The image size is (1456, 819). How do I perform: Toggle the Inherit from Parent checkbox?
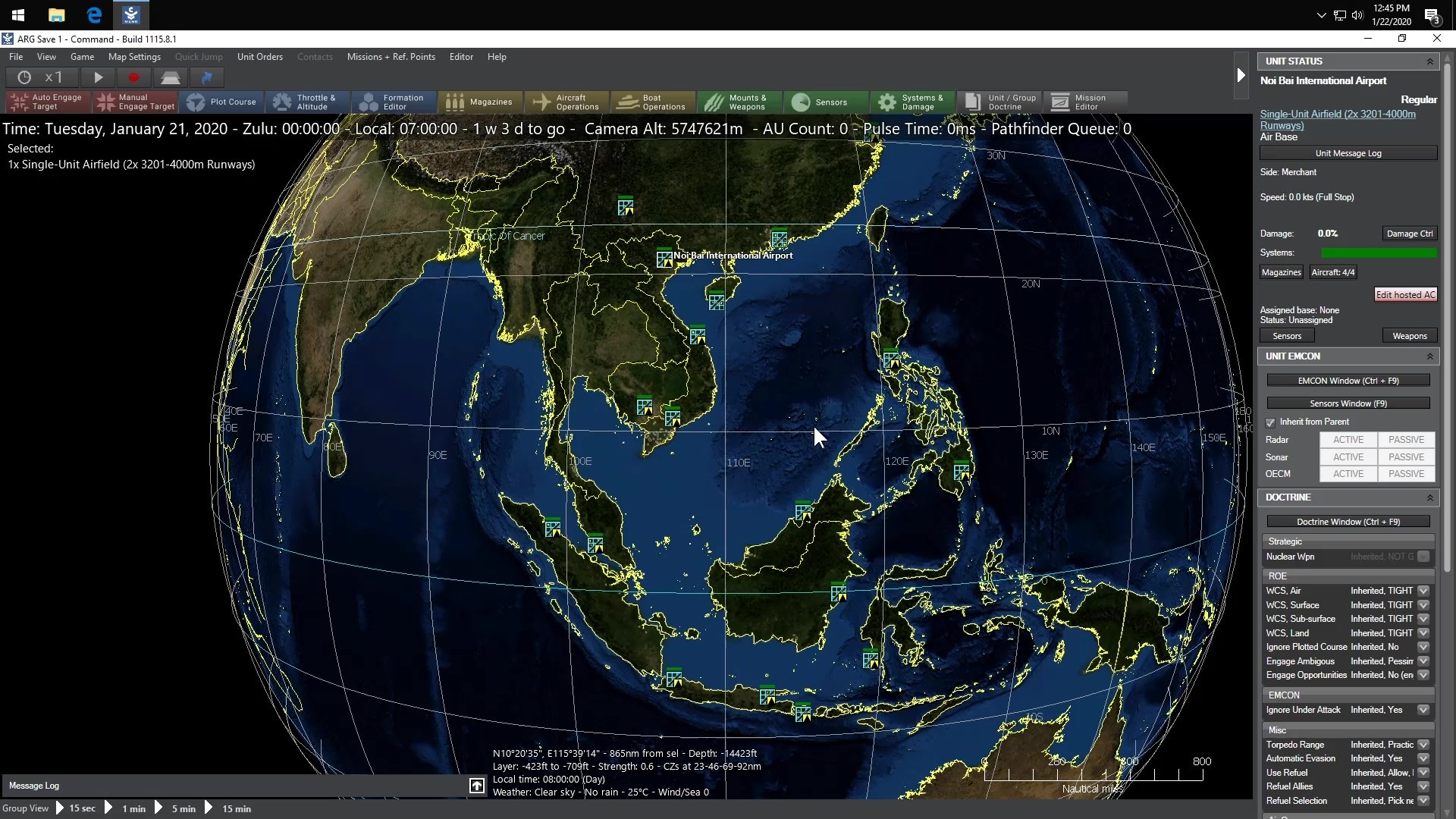click(x=1270, y=422)
